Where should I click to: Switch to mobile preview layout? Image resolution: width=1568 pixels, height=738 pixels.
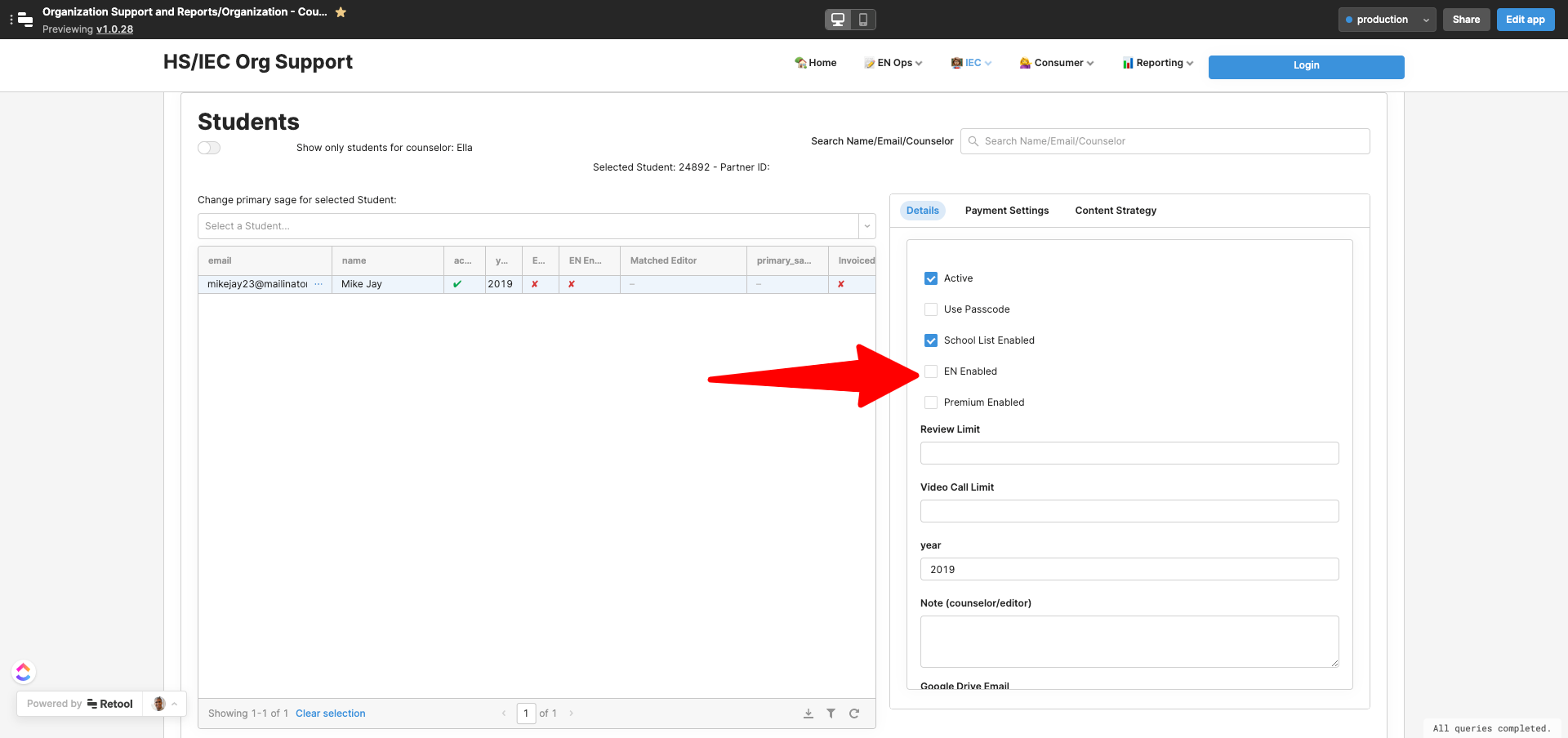[863, 20]
